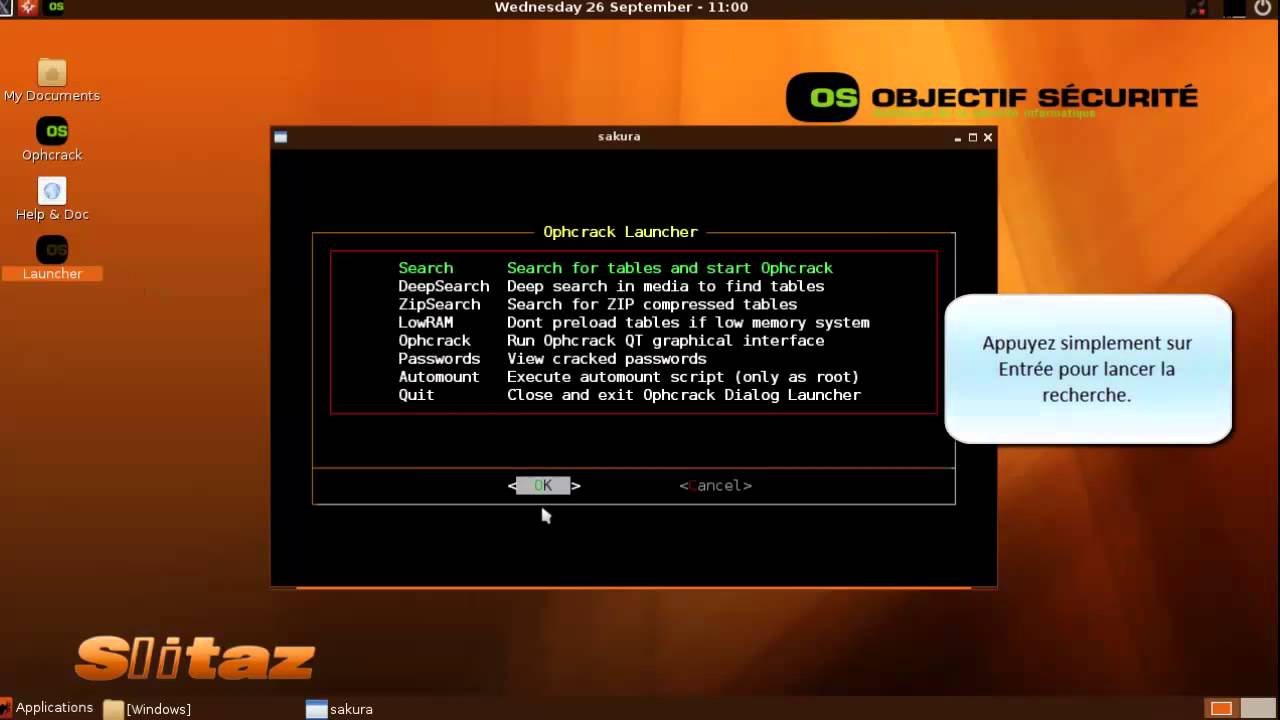Switch to the sakura taskbar entry
The width and height of the screenshot is (1280, 720).
pyautogui.click(x=340, y=709)
